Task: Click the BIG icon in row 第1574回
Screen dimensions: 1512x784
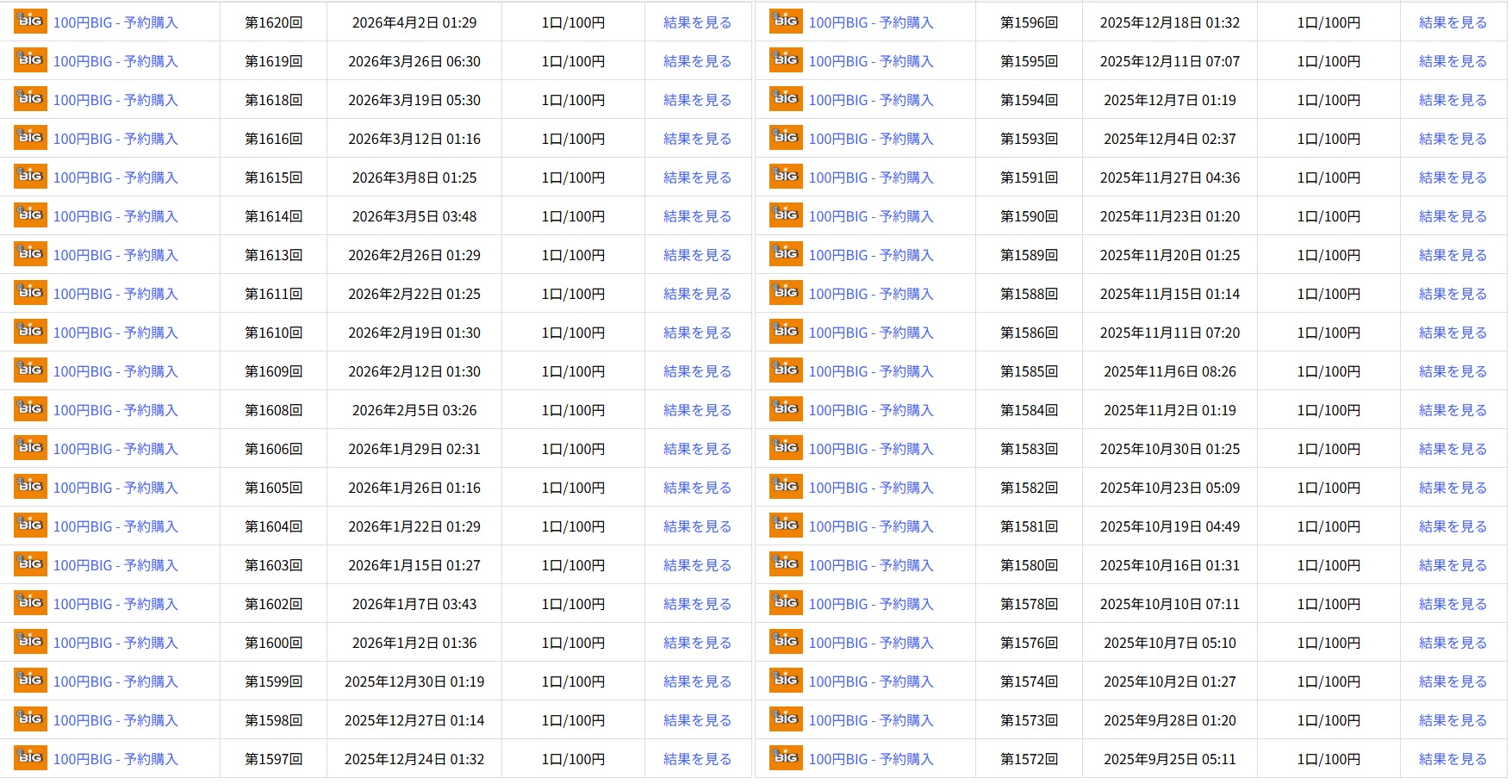Action: point(786,681)
